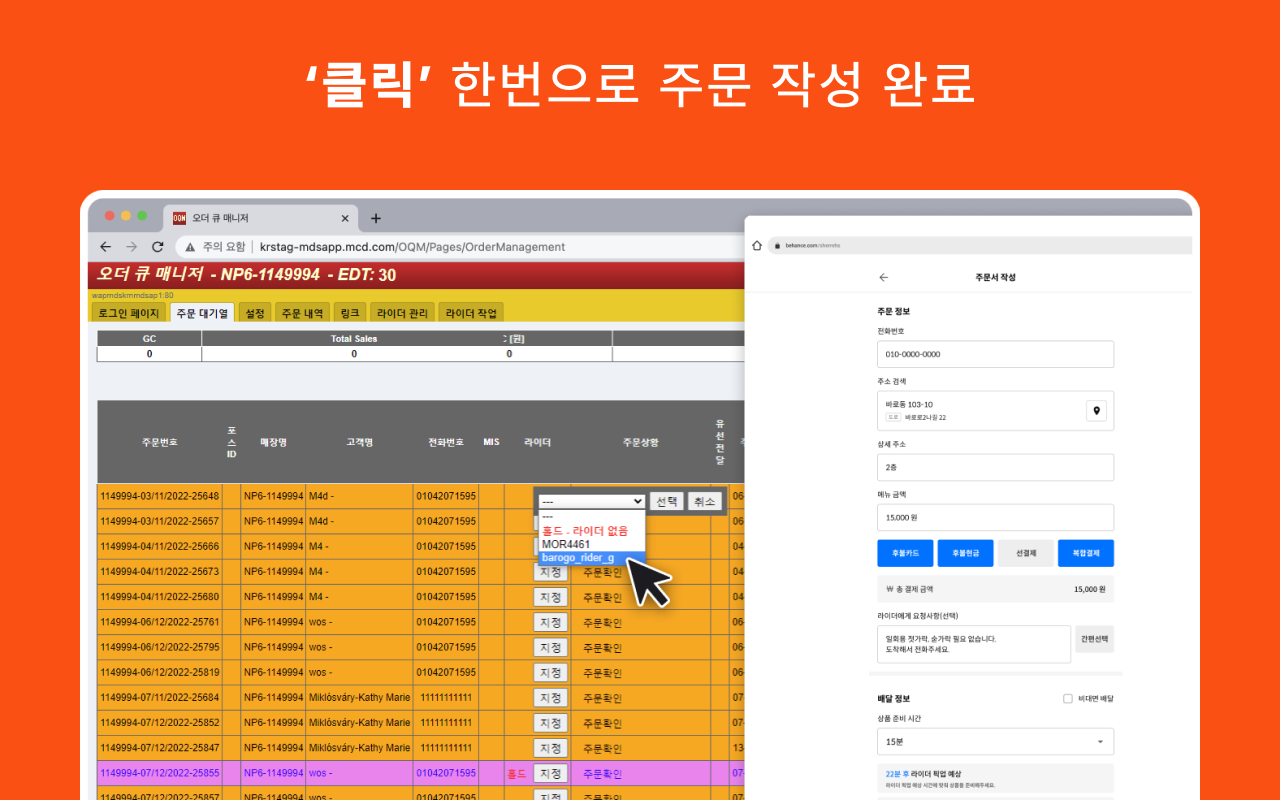Click 지정 for order 1149994-06/12/2022-25819

tap(550, 672)
